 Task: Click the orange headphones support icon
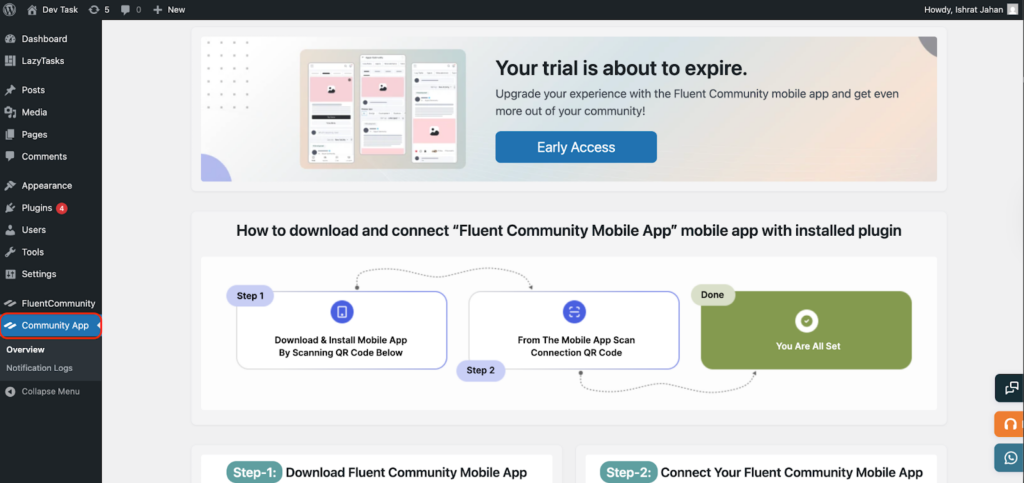point(1011,423)
